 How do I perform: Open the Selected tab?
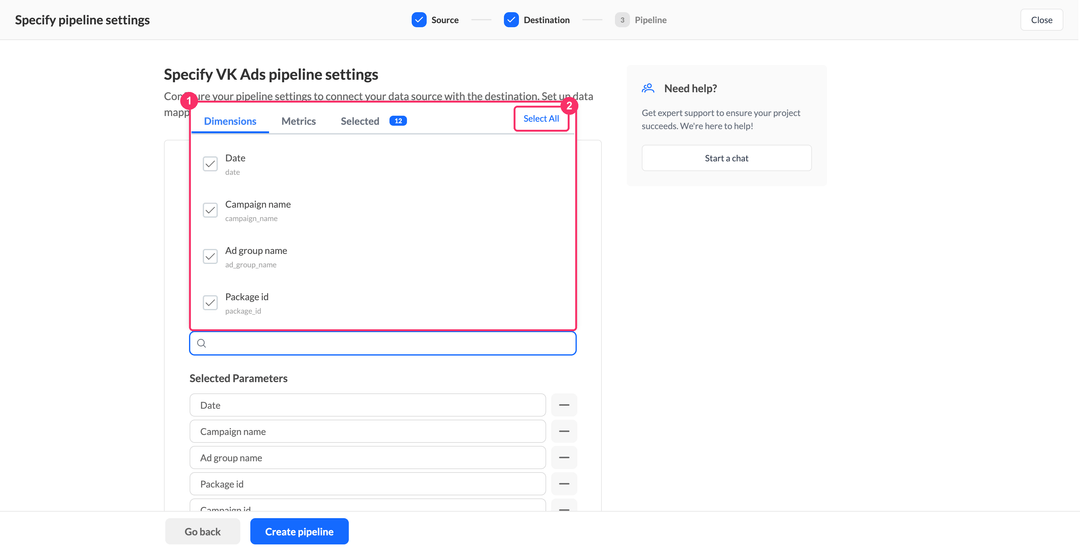tap(360, 121)
